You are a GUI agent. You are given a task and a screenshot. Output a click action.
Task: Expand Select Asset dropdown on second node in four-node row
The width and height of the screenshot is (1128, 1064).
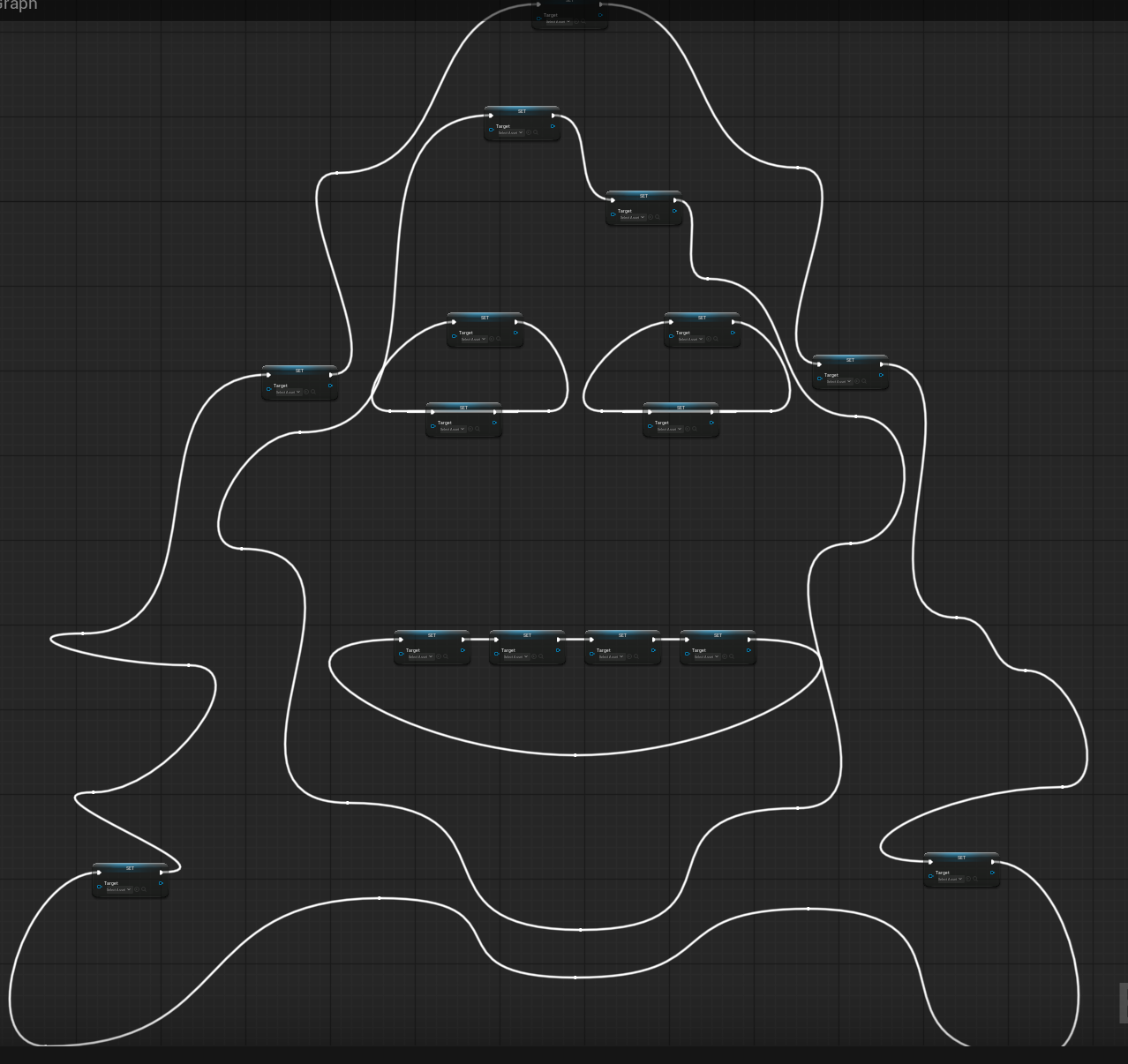click(515, 656)
